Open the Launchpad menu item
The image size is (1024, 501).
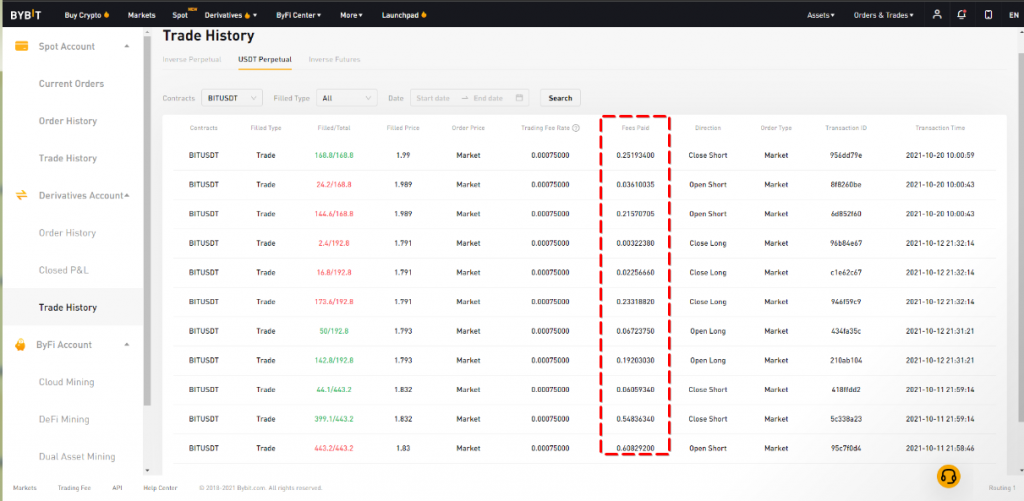point(397,15)
